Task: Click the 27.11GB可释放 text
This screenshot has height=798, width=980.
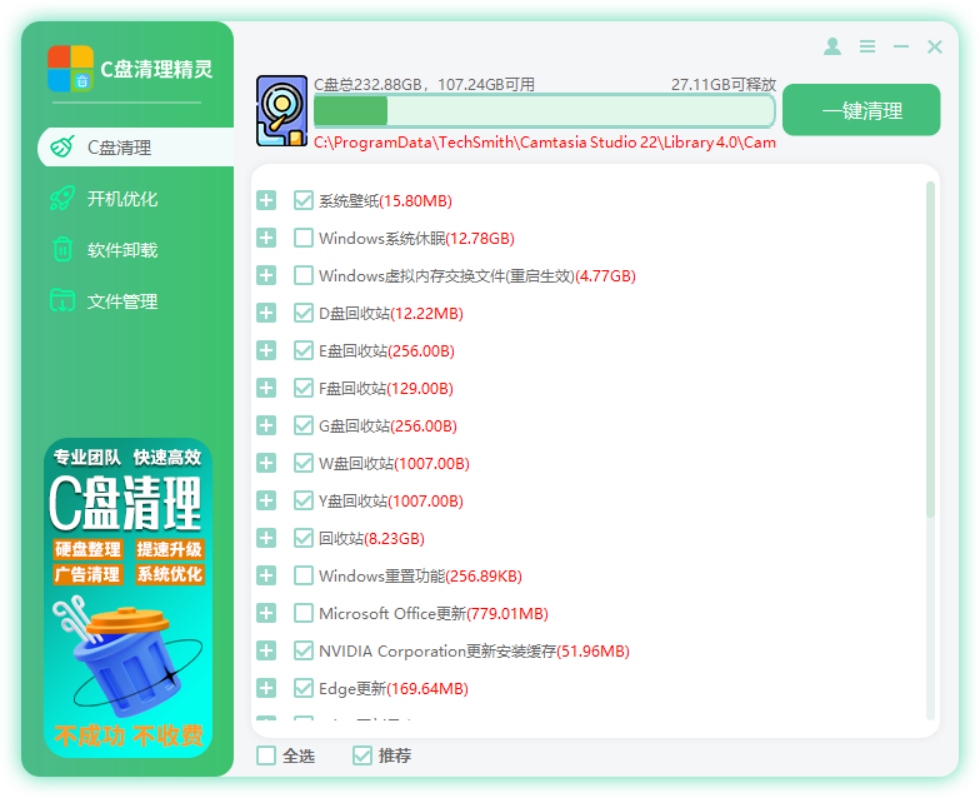Action: (723, 84)
